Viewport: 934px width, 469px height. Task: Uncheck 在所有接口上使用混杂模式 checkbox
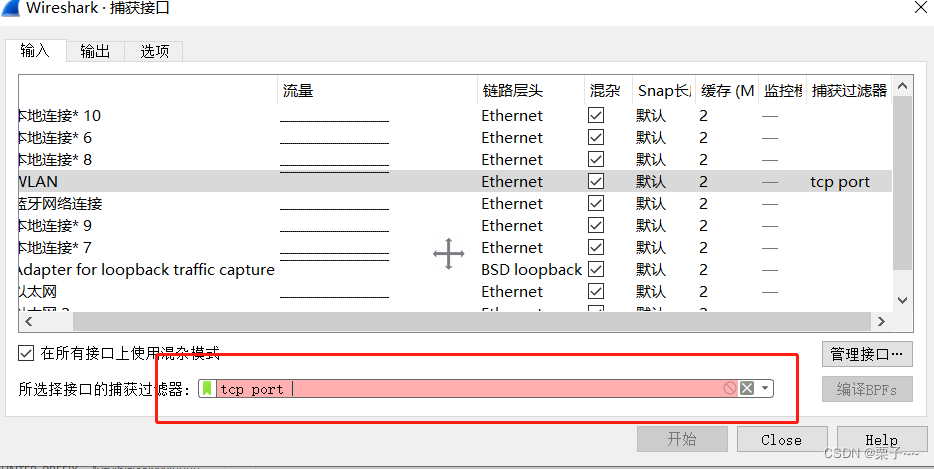coord(26,353)
